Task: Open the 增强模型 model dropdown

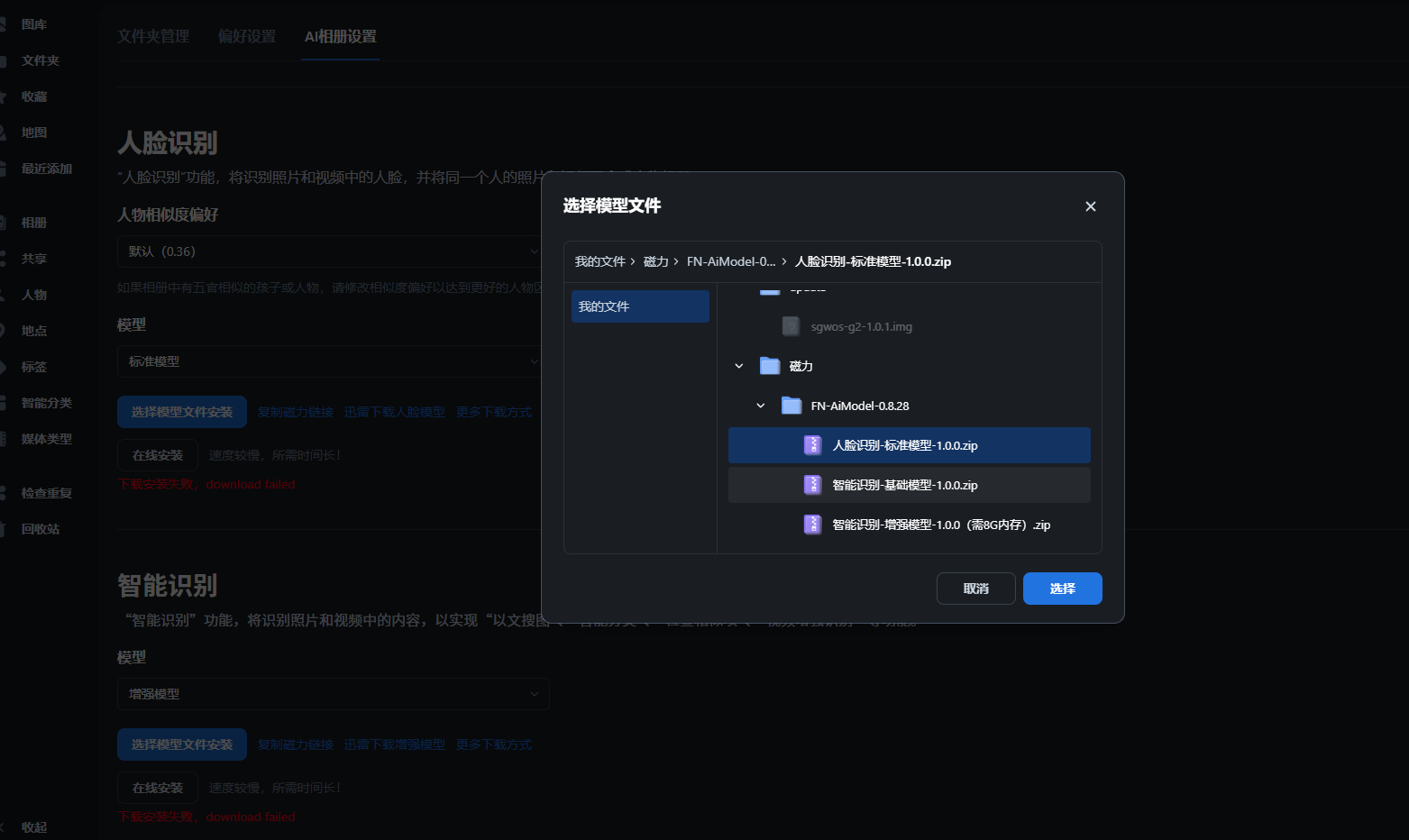Action: (333, 694)
